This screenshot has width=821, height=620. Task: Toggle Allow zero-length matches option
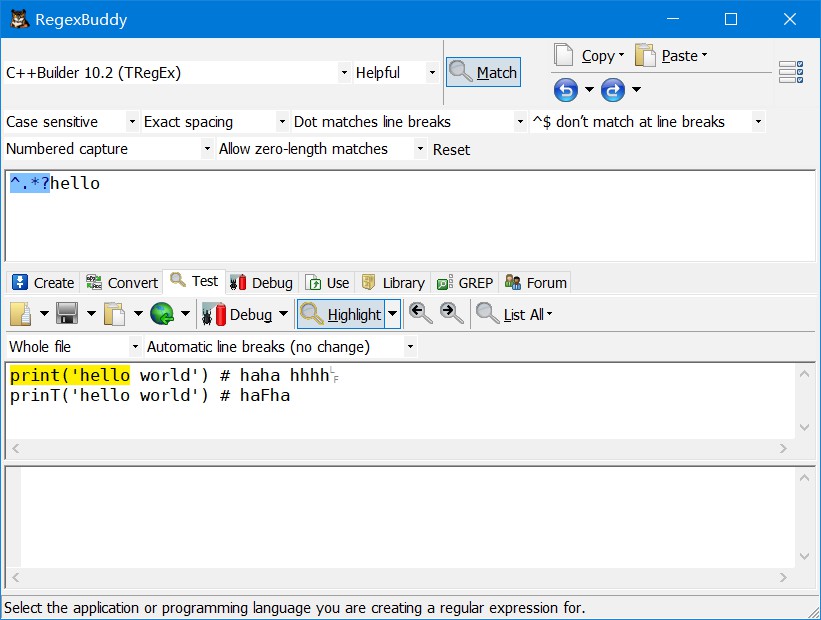(321, 149)
